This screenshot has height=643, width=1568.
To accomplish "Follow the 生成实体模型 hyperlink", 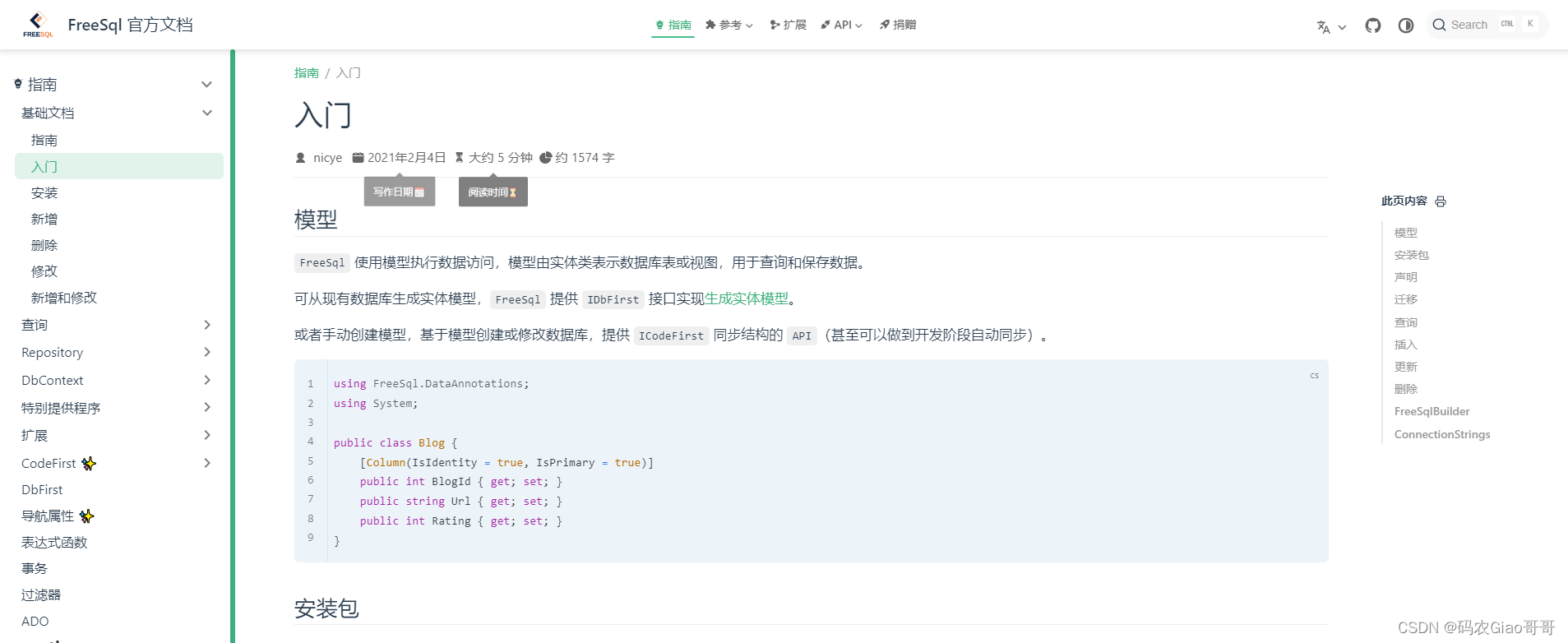I will 747,298.
